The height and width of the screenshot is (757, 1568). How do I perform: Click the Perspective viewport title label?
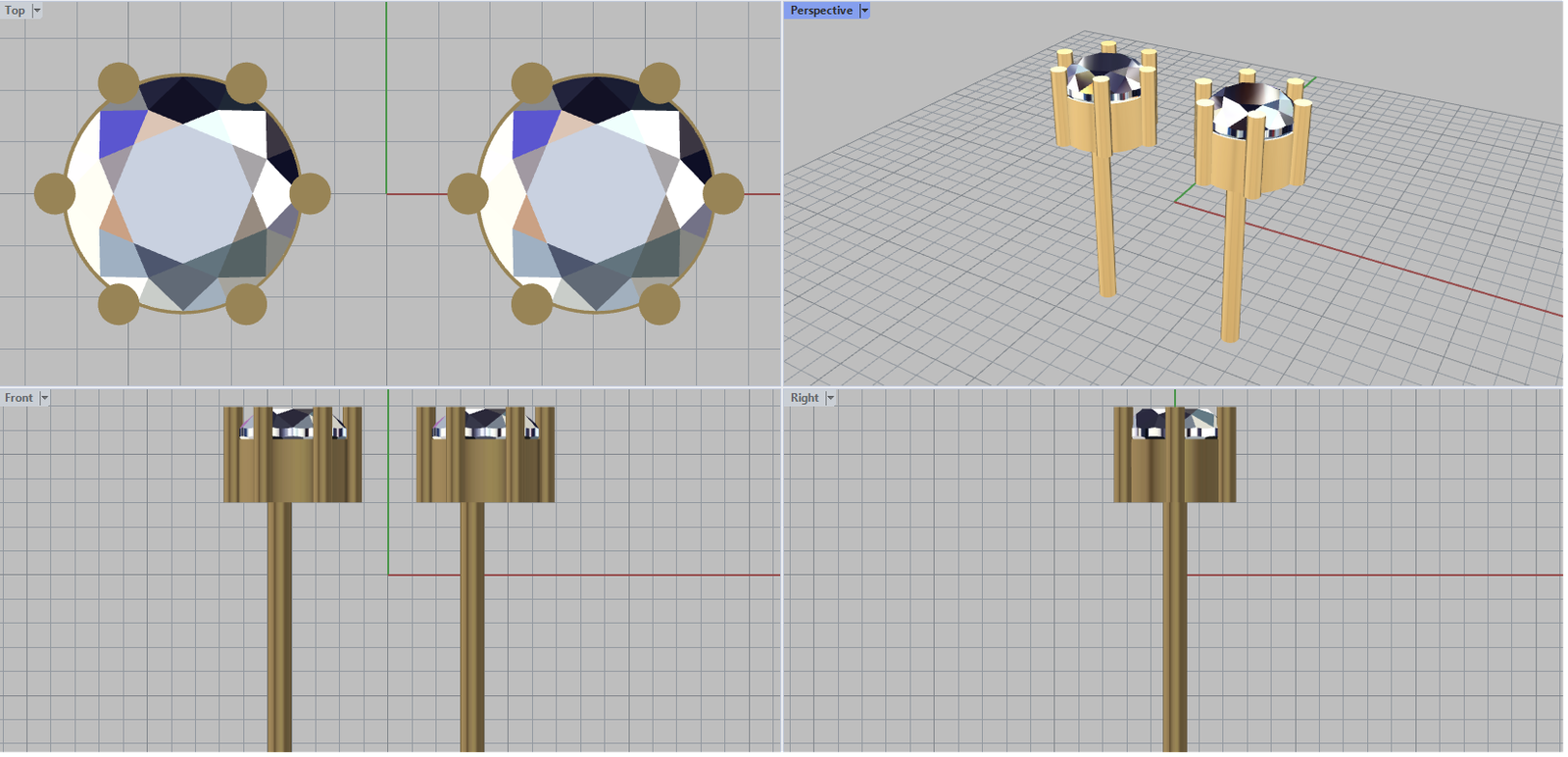click(x=821, y=11)
